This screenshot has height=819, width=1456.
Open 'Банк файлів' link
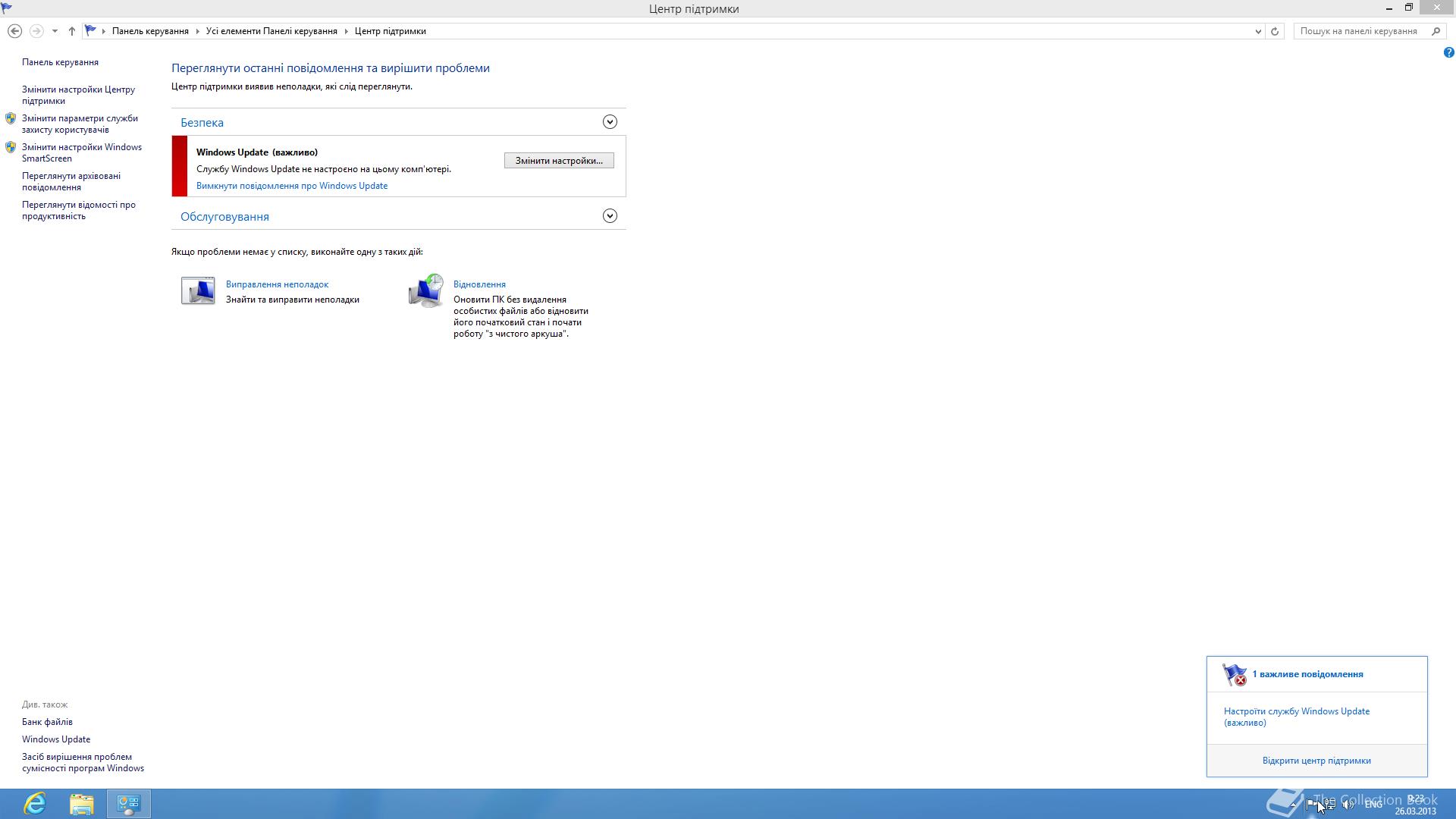click(47, 722)
